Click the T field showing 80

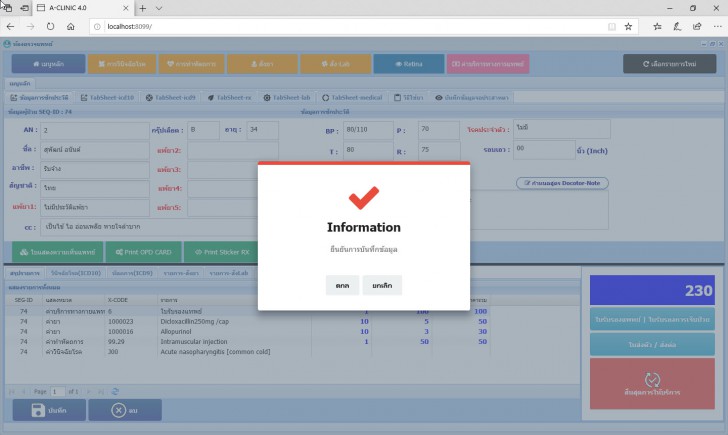[x=368, y=151]
